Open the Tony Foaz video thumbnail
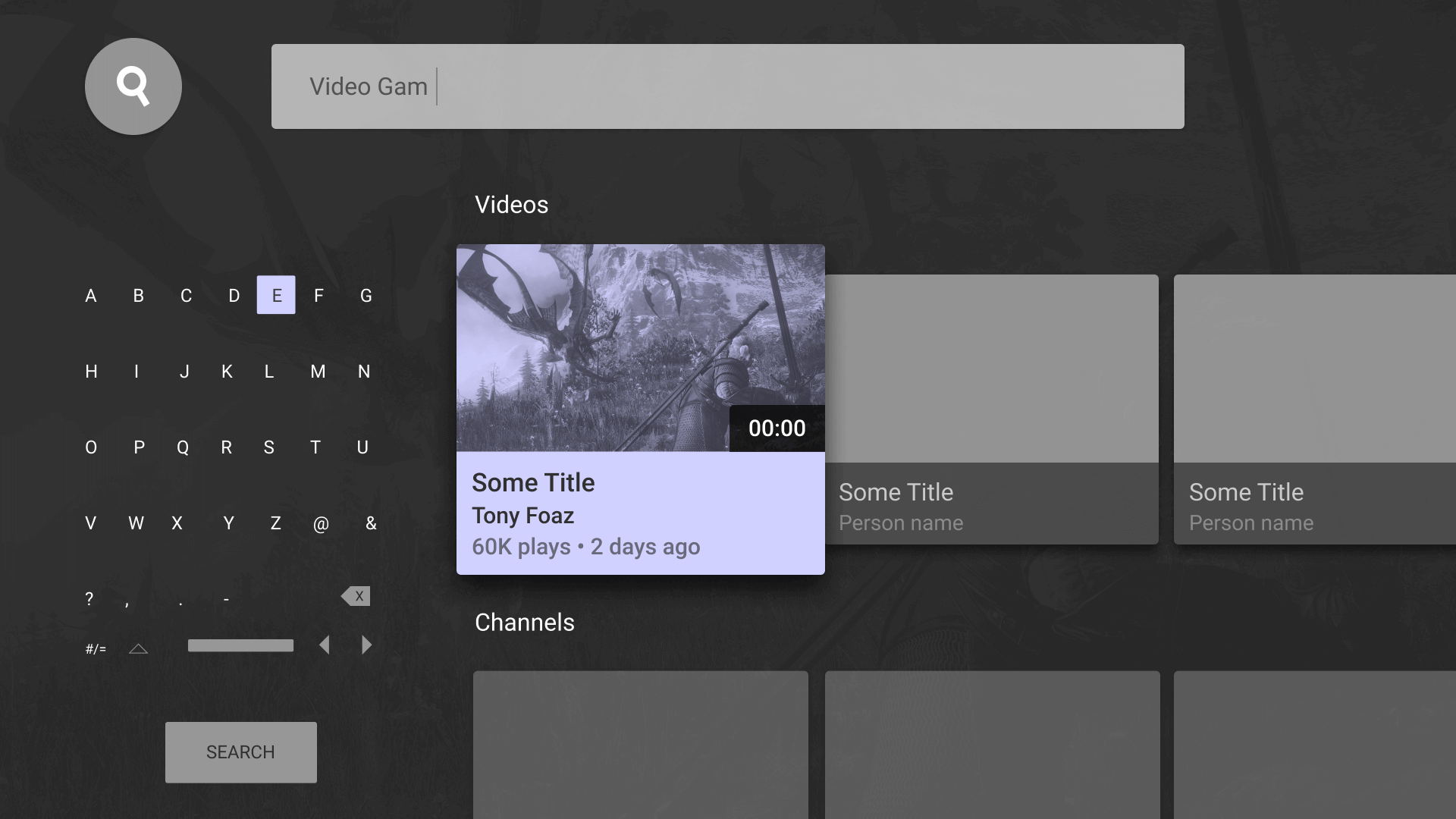 (x=641, y=348)
